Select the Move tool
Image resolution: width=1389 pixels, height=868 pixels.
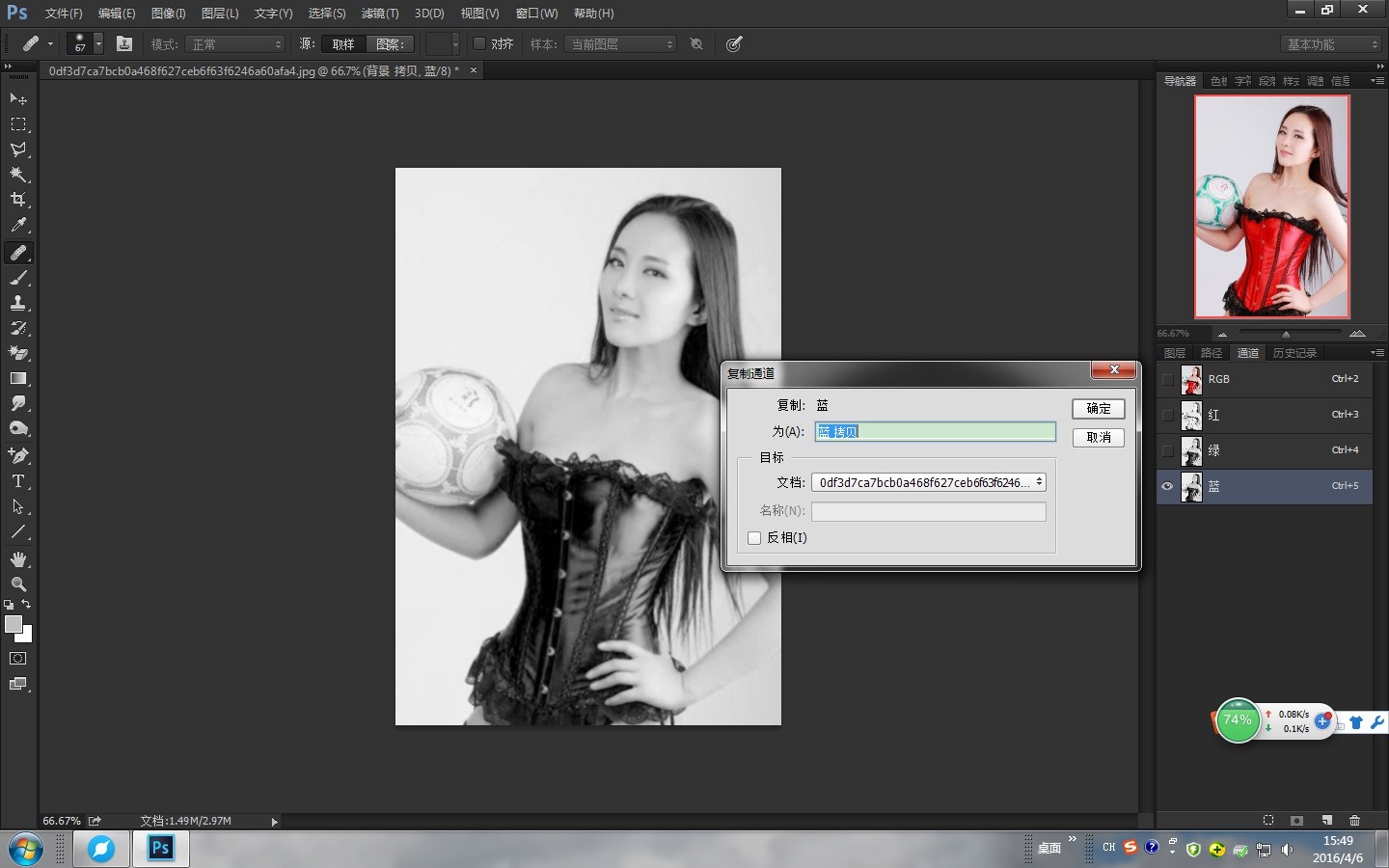pos(18,99)
